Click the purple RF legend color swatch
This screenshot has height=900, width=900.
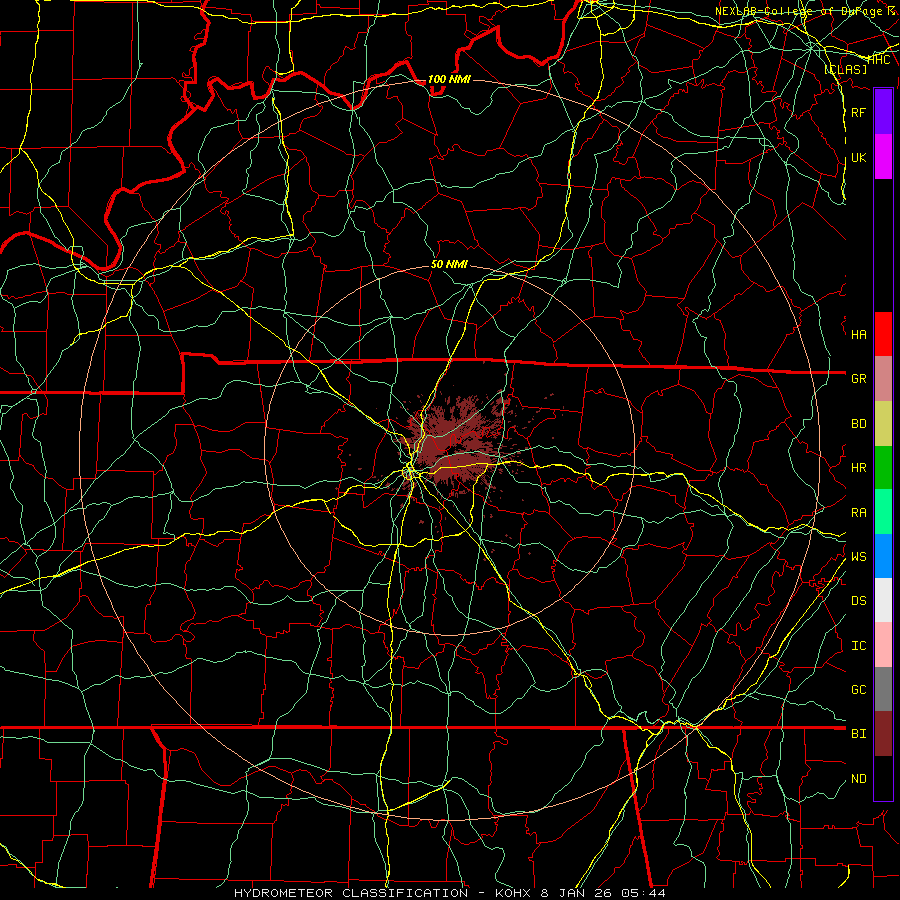(x=883, y=112)
